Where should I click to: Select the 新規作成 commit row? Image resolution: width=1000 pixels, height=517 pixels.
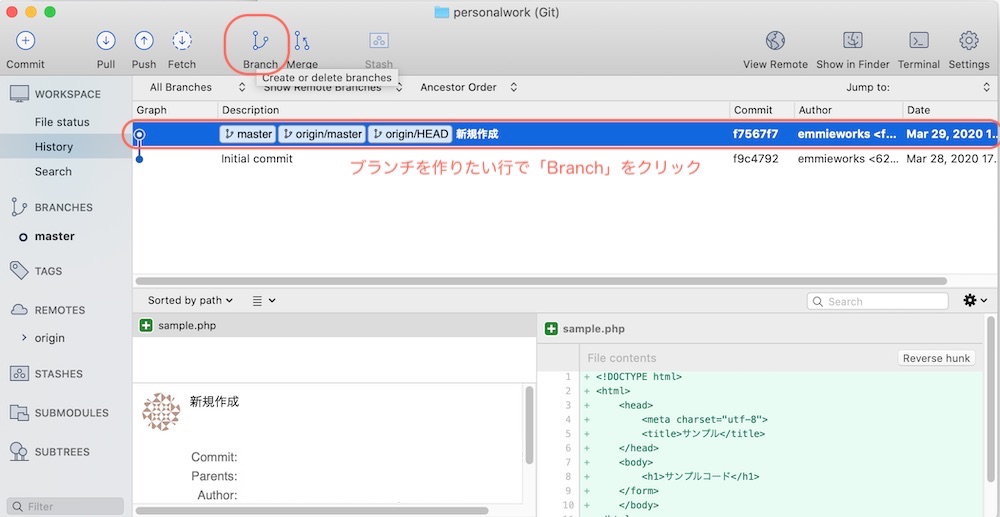[566, 135]
